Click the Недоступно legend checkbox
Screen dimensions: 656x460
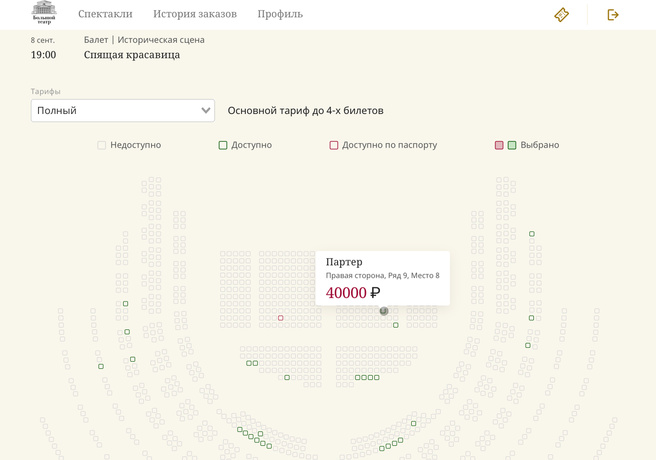point(102,145)
